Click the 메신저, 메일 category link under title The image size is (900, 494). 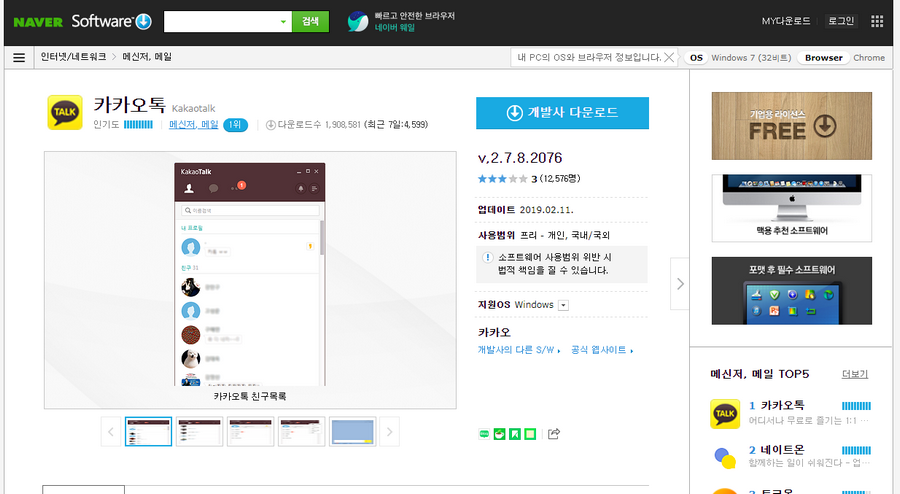pyautogui.click(x=193, y=125)
